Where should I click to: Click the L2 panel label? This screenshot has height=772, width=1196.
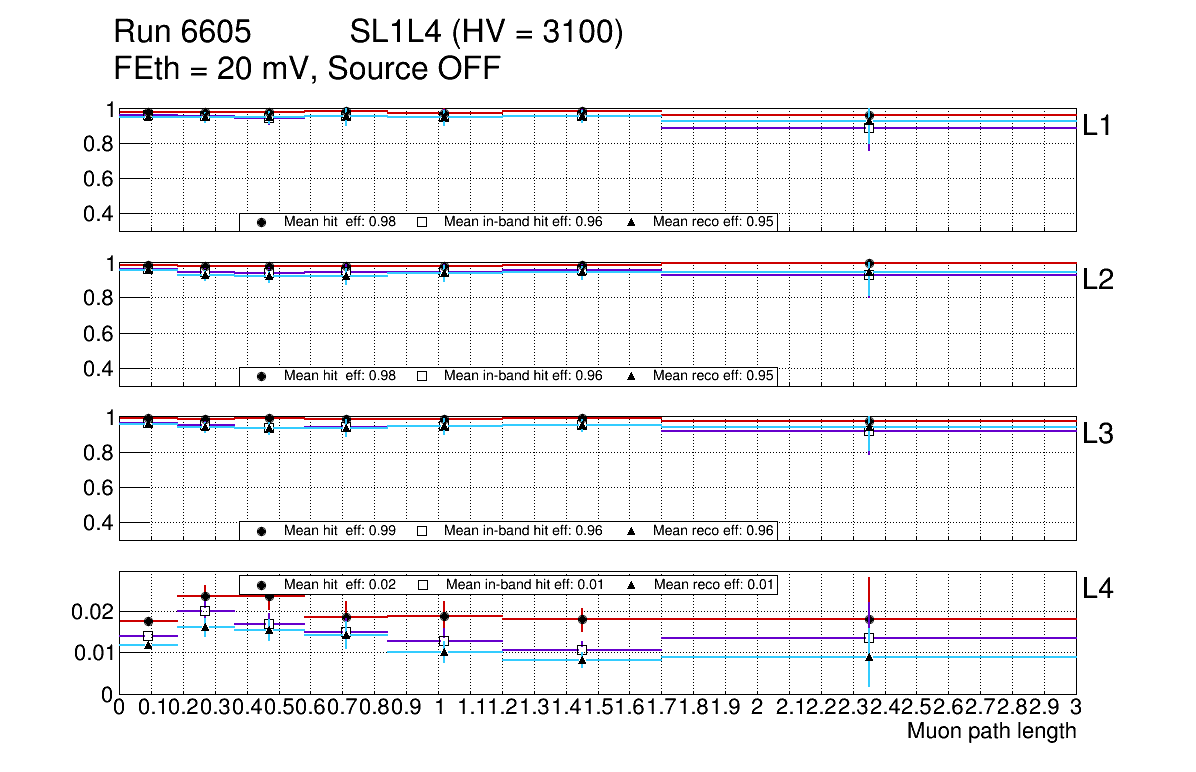[1098, 280]
